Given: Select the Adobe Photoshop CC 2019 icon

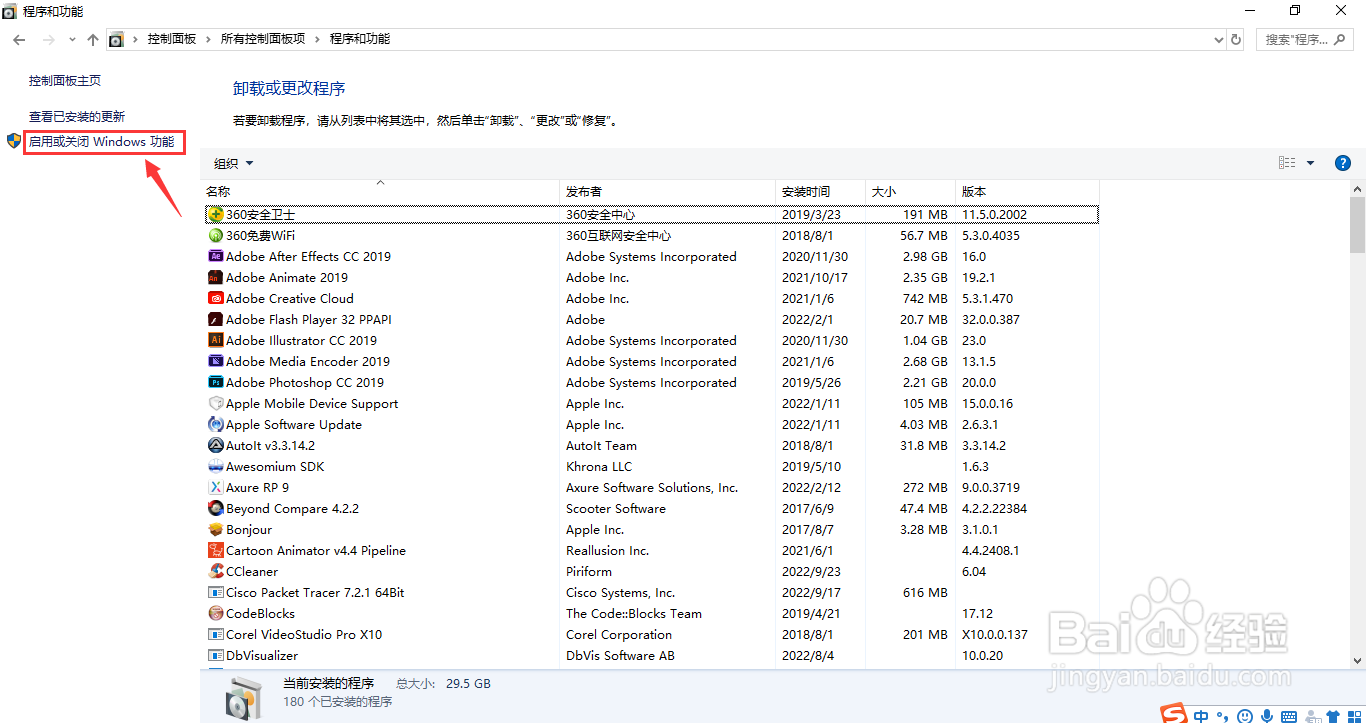Looking at the screenshot, I should 216,382.
